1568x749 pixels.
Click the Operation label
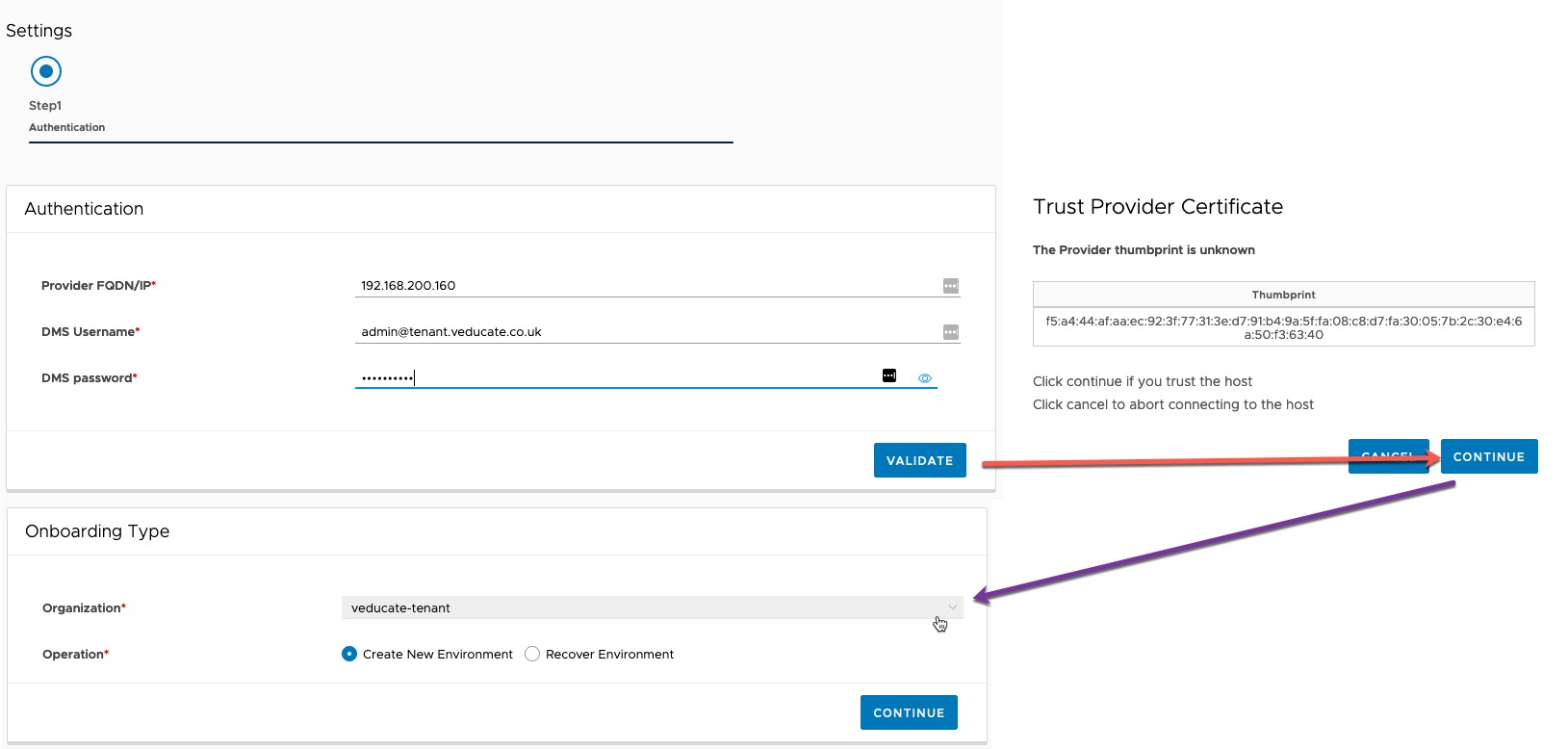[x=75, y=655]
